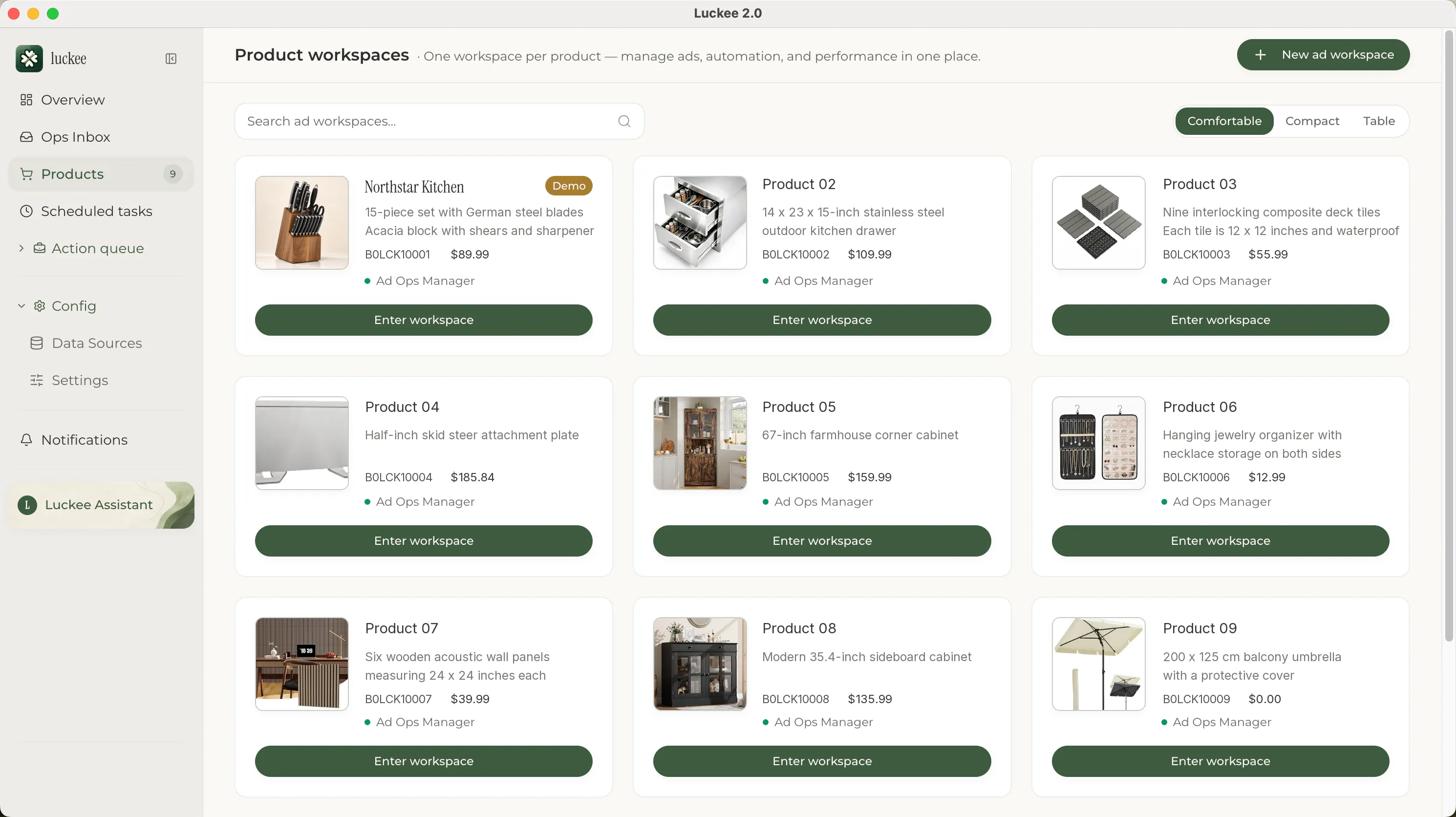Screen dimensions: 1456x817
Task: Click the Search ad workspaces field
Action: click(439, 121)
